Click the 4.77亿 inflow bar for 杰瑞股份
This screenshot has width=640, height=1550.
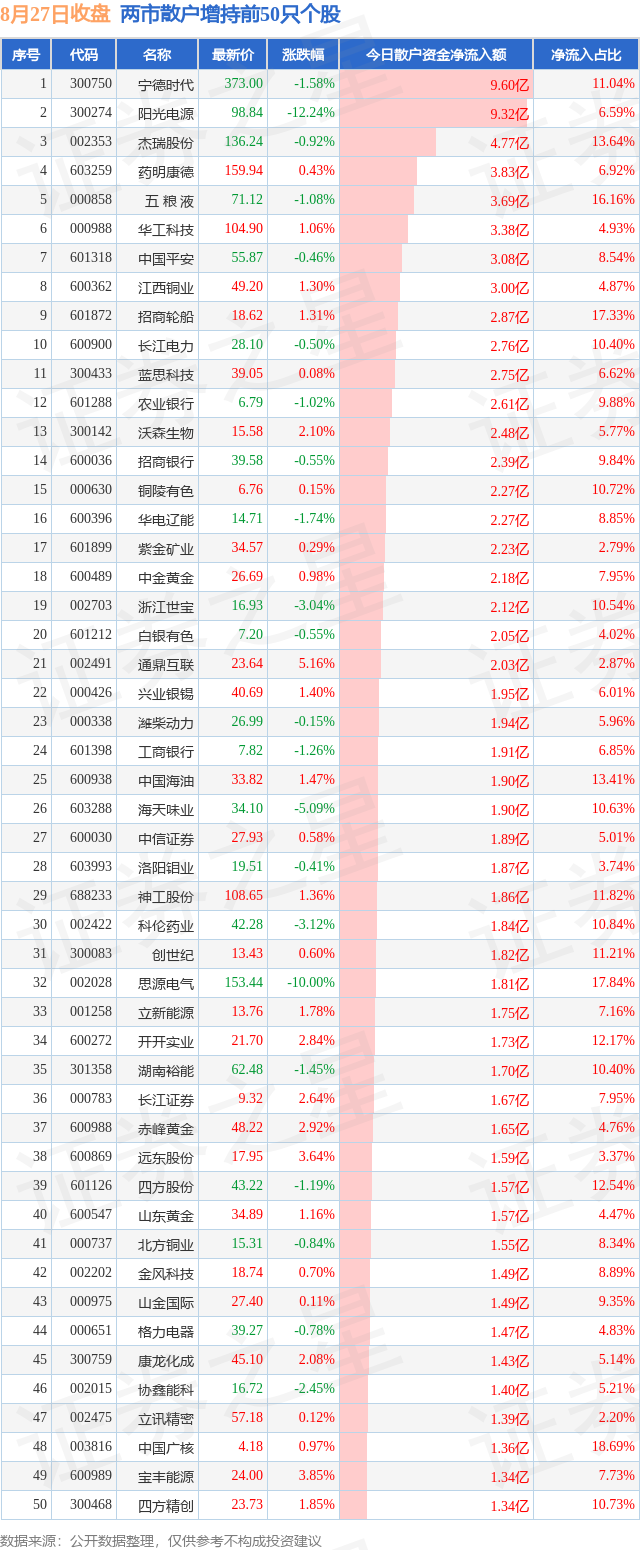[388, 142]
